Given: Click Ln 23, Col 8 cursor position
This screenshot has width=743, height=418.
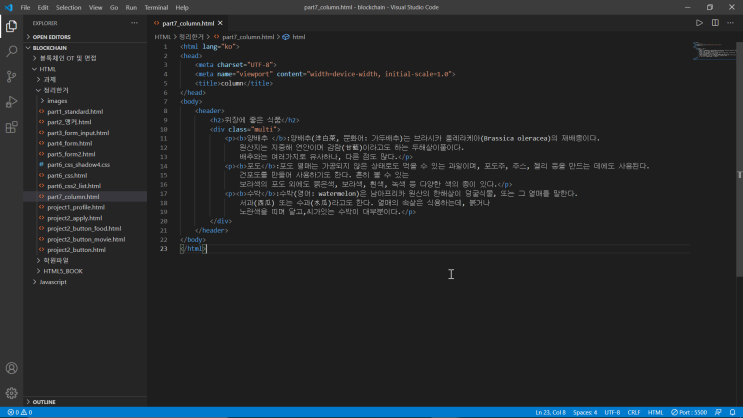Looking at the screenshot, I should (550, 412).
